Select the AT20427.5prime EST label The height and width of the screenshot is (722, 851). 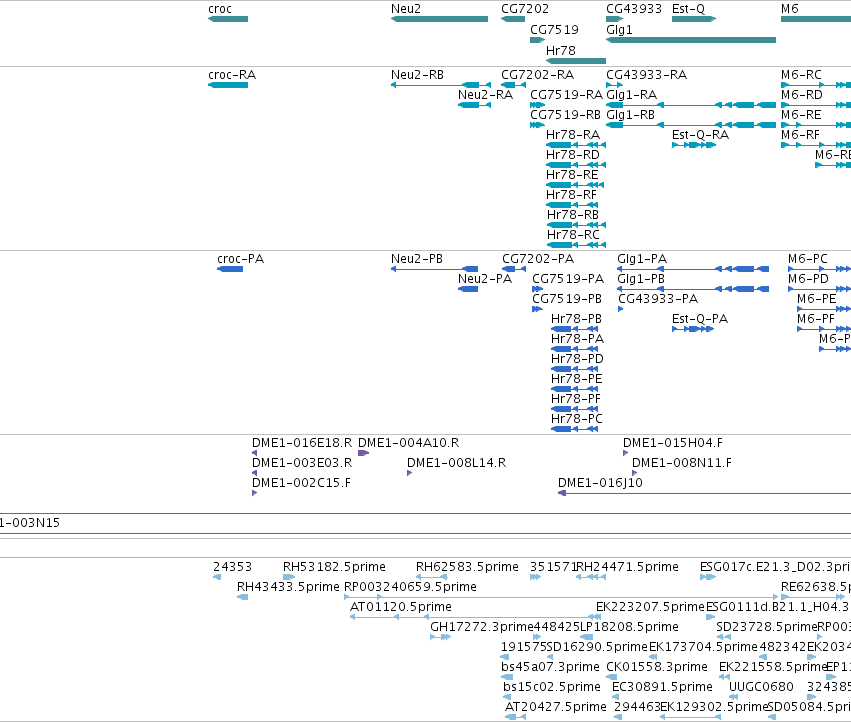(556, 707)
